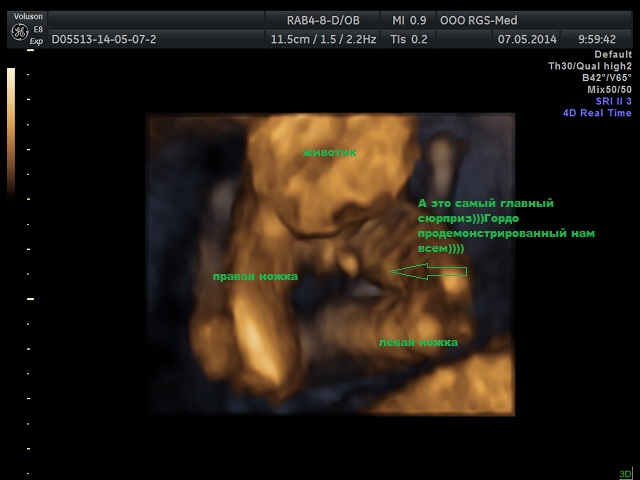Select the животик annotation label
The image size is (640, 480).
tap(330, 152)
